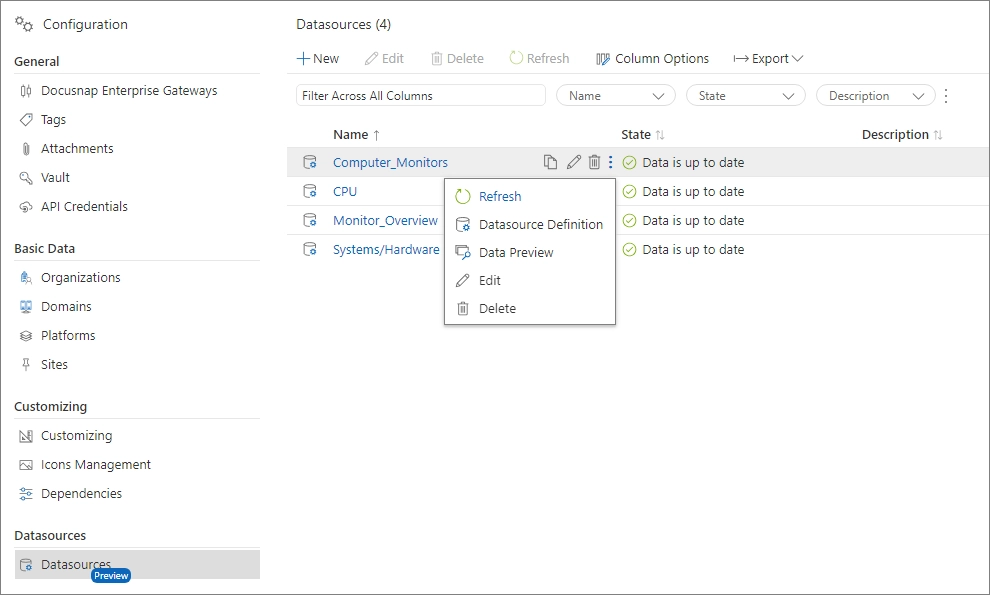
Task: Click the pencil edit icon in Computer_Monitors row
Action: (573, 162)
